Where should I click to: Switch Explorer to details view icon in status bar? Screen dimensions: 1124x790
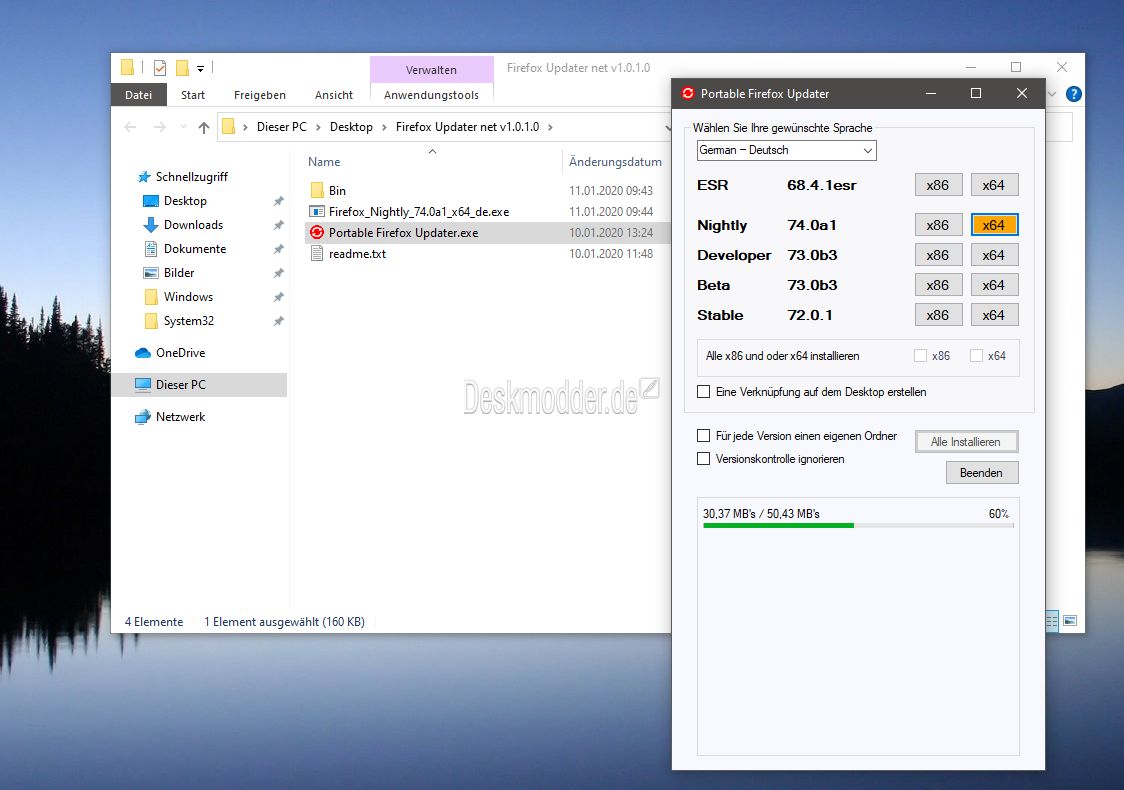tap(1052, 621)
